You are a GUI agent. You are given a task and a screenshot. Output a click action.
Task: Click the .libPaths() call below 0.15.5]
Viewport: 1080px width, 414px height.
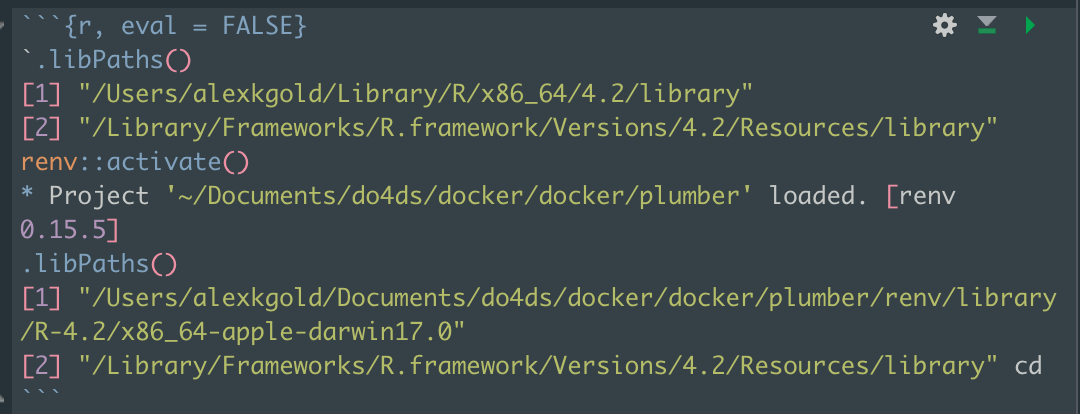[98, 264]
